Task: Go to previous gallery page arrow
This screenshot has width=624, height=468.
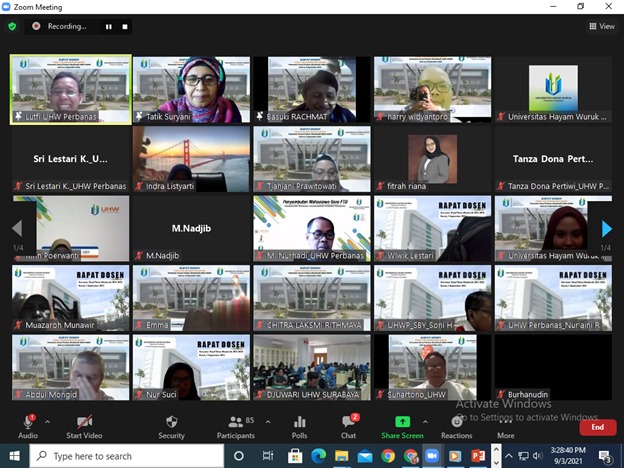Action: pyautogui.click(x=17, y=228)
